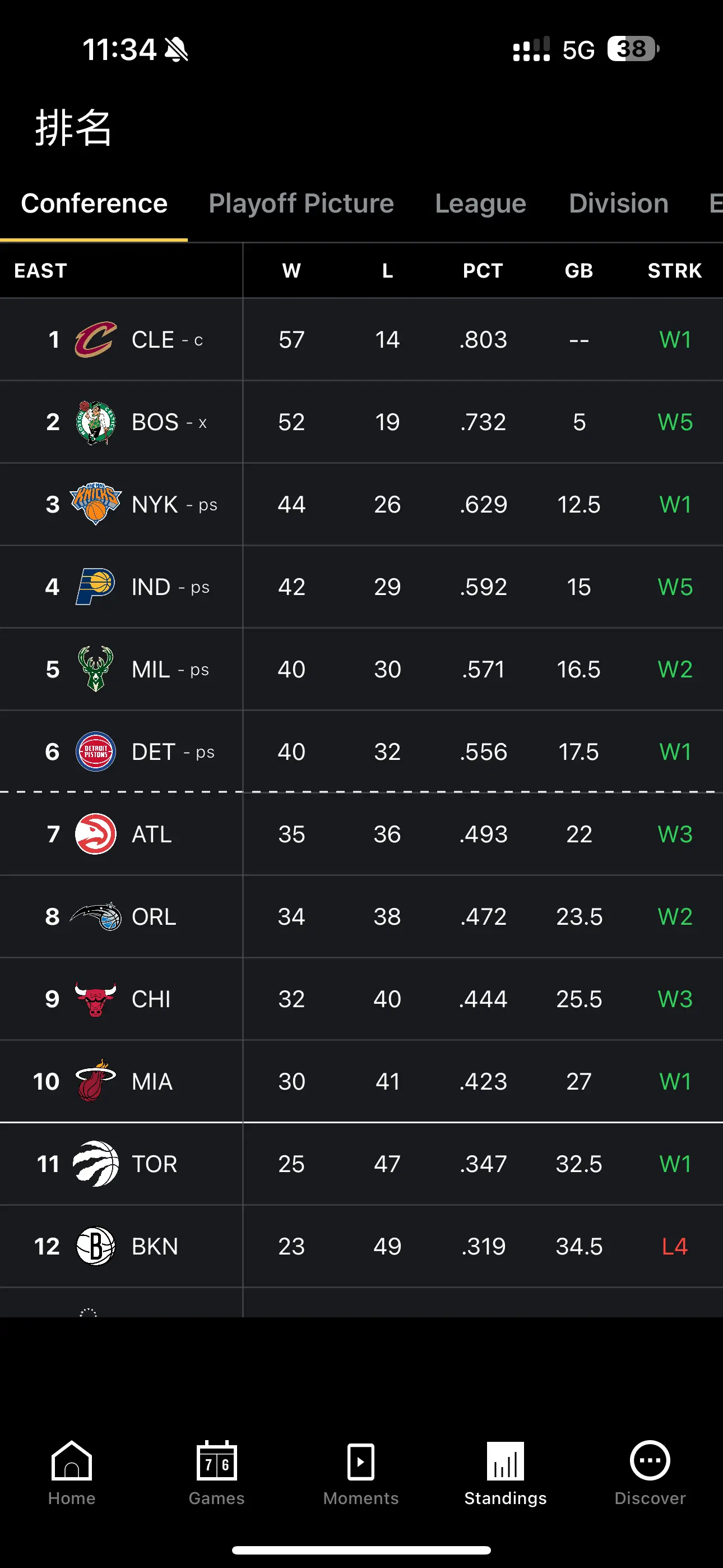Select the Conference tab
723x1568 pixels.
94,204
